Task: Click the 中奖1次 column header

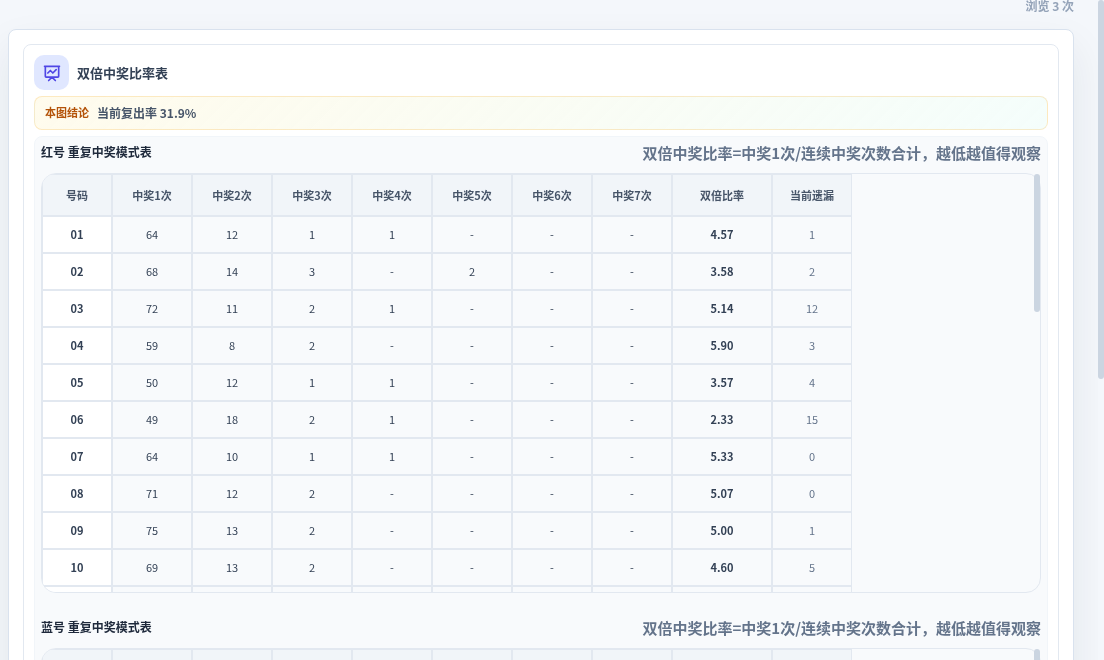Action: [152, 196]
